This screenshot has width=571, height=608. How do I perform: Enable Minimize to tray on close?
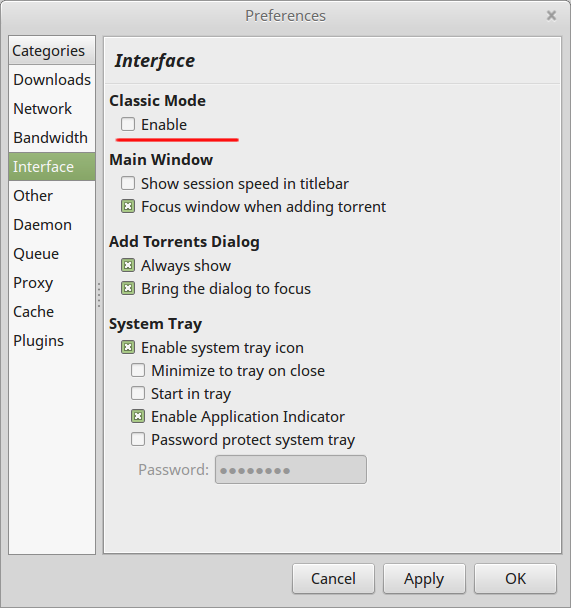click(x=138, y=370)
